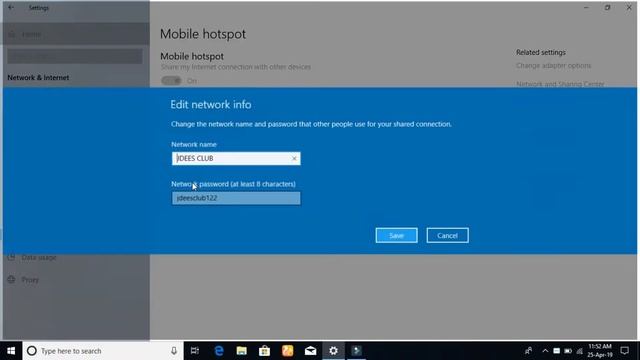Activate the Cortana microphone icon
640x360 pixels.
[174, 351]
